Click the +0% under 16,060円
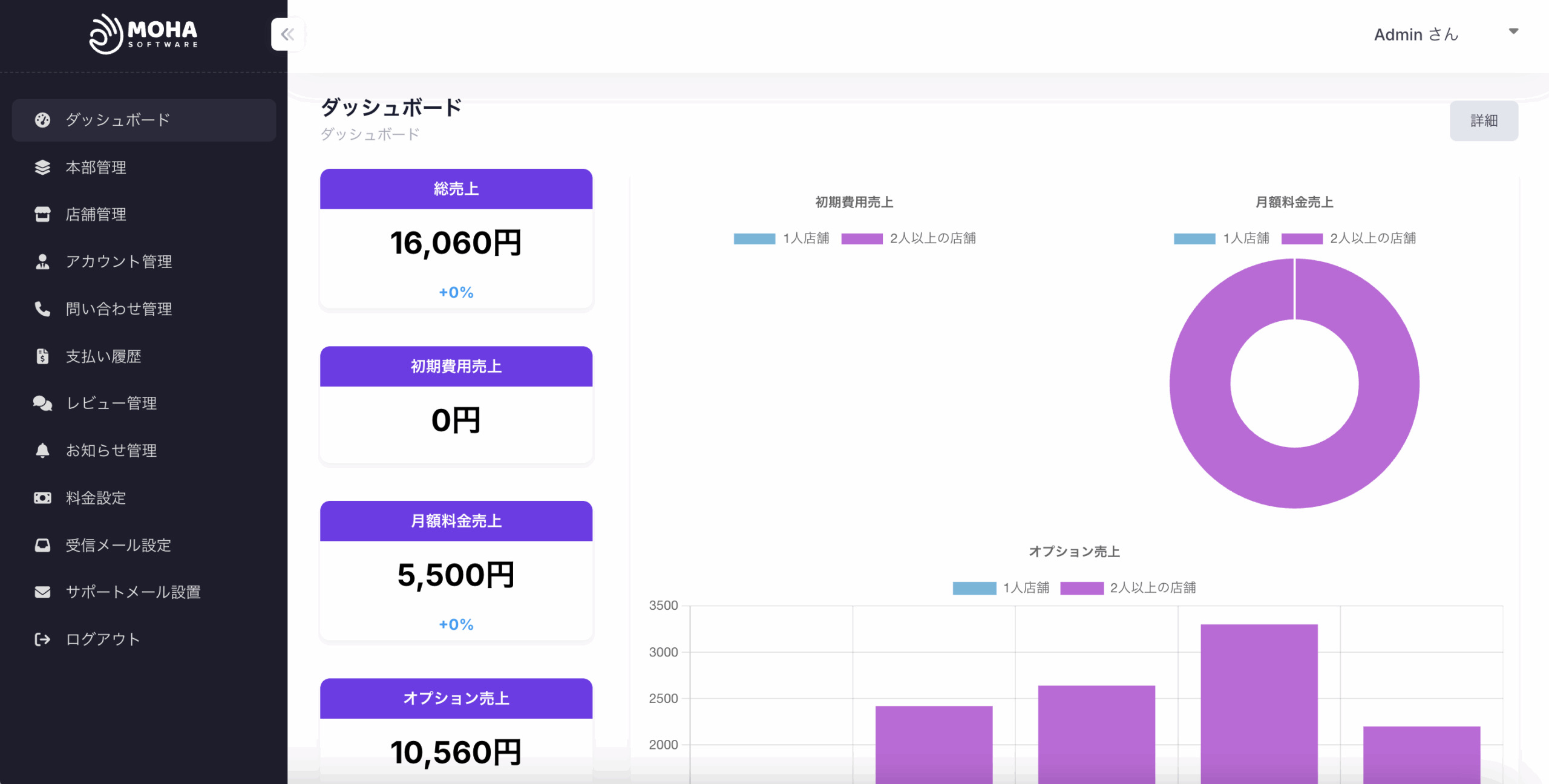The image size is (1549, 784). [x=456, y=292]
